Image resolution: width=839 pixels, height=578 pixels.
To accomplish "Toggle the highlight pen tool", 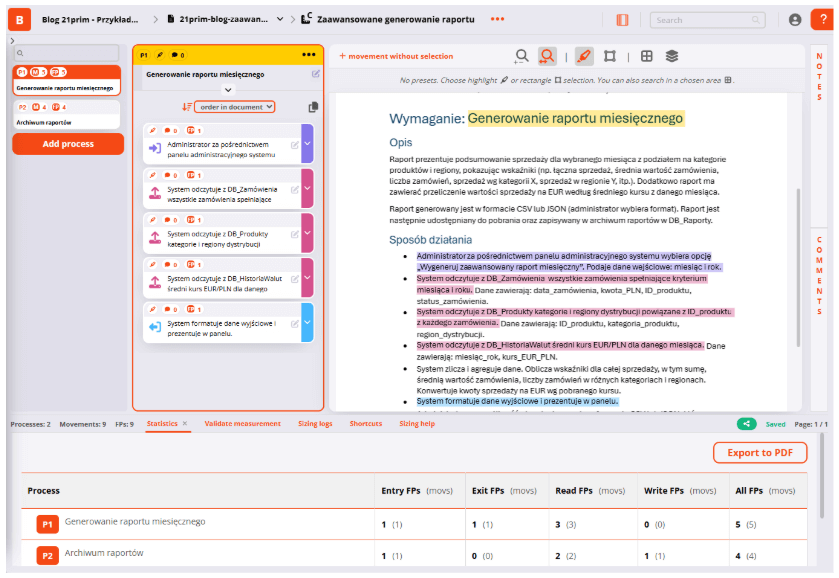I will 584,56.
